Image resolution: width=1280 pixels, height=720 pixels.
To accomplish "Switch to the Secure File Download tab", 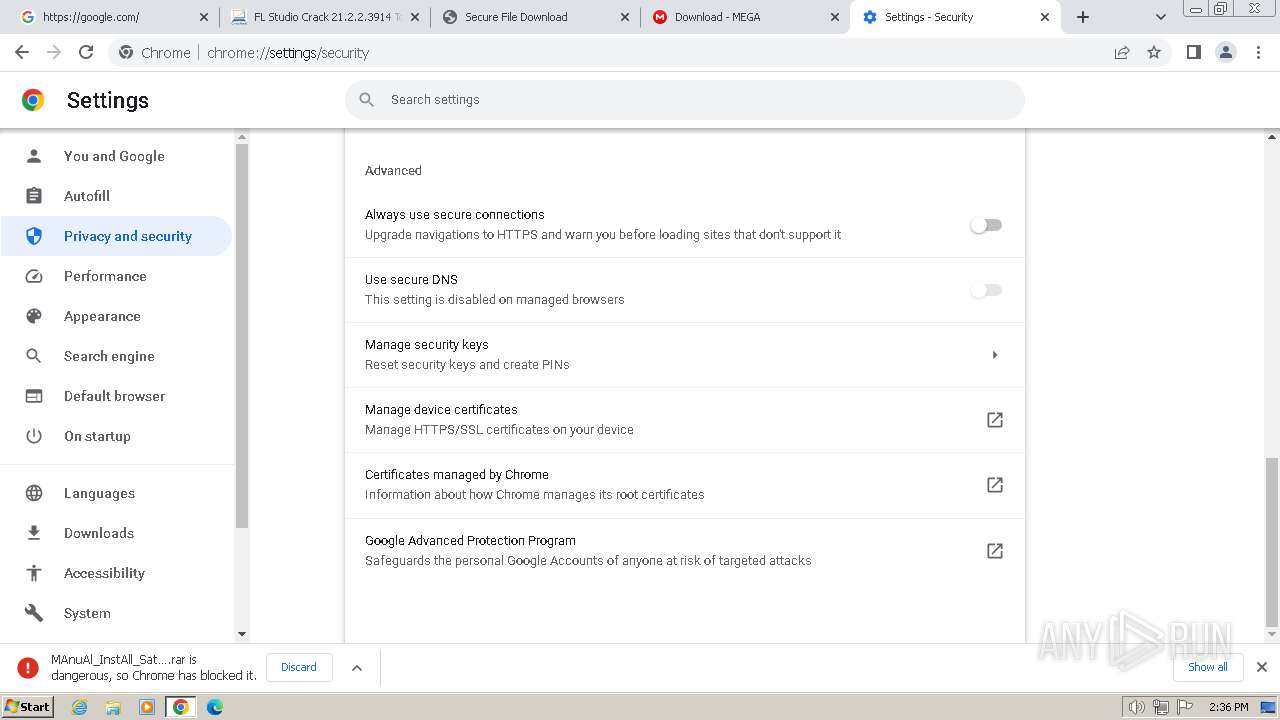I will tap(535, 17).
